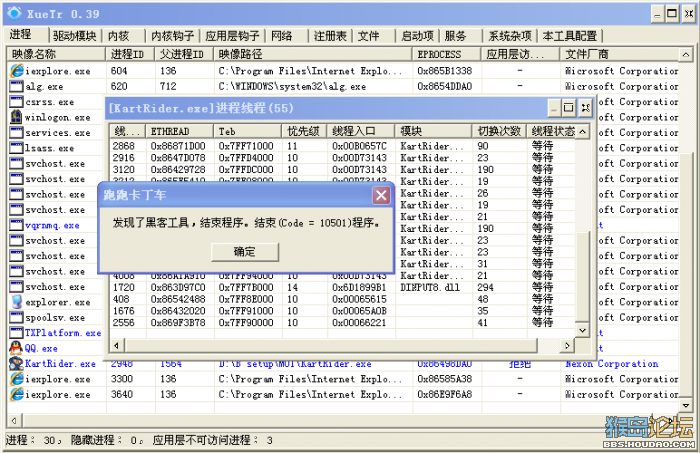The image size is (700, 453).
Task: Click EPROCESS value 0x865B1338
Action: point(445,71)
